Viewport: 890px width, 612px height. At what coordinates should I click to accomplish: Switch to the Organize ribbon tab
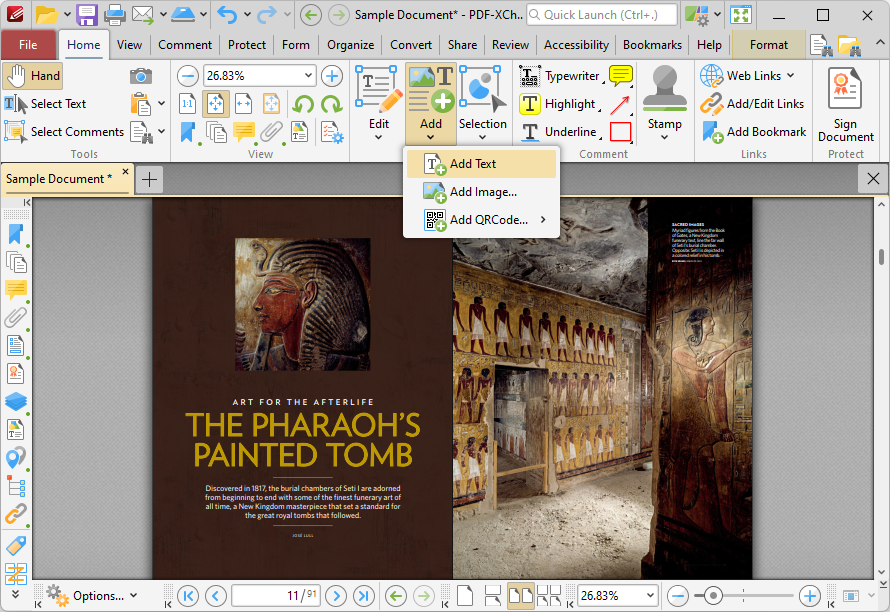point(350,45)
